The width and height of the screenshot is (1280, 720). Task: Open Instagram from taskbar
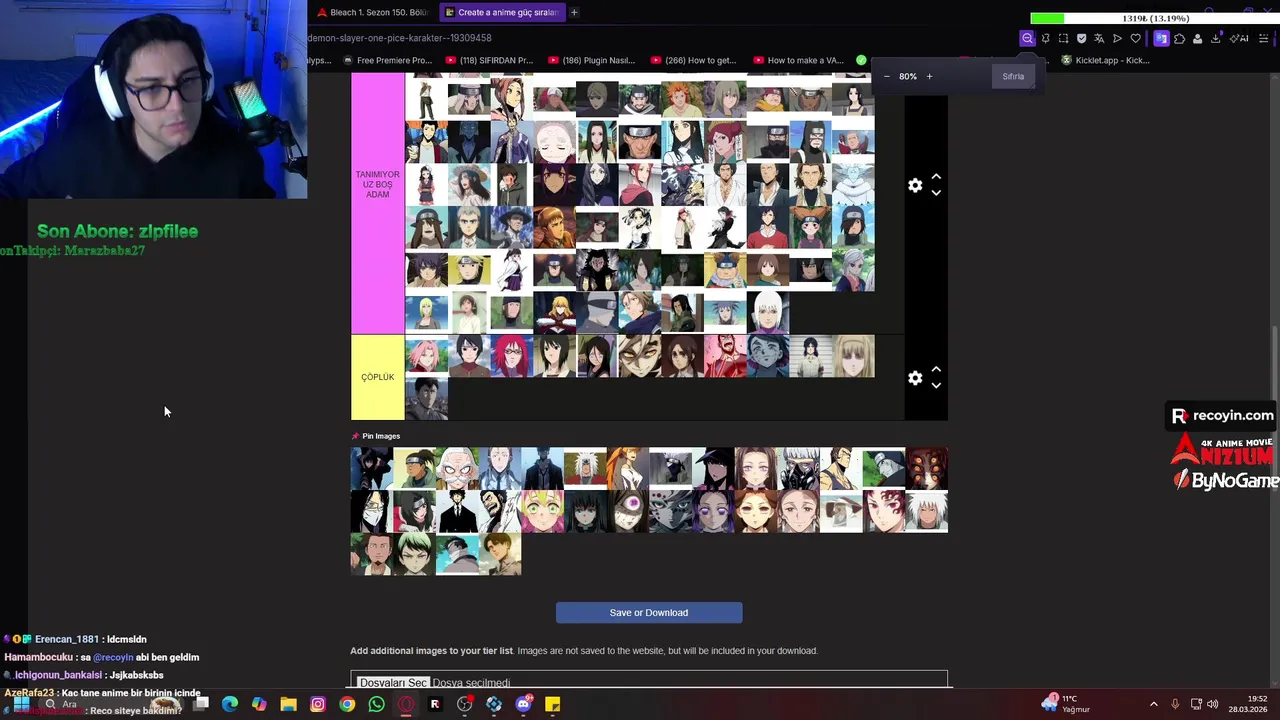pyautogui.click(x=318, y=704)
